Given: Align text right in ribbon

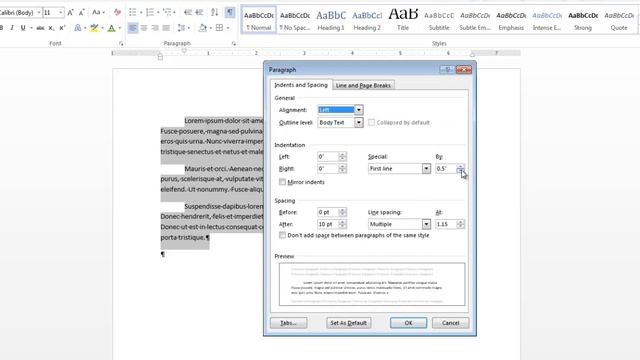Looking at the screenshot, I should [x=155, y=28].
